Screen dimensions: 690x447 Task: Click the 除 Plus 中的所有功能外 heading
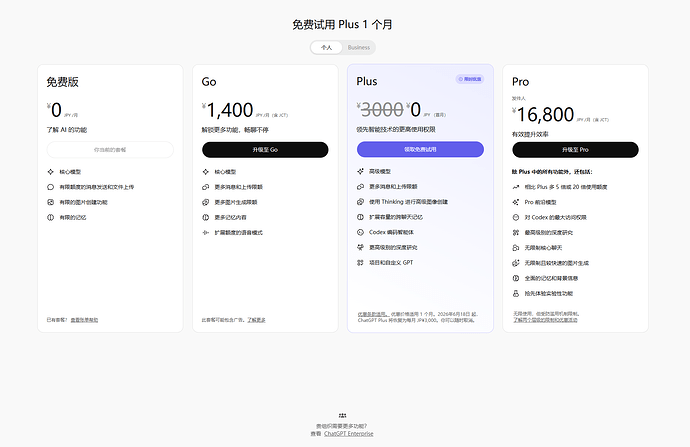tap(552, 172)
